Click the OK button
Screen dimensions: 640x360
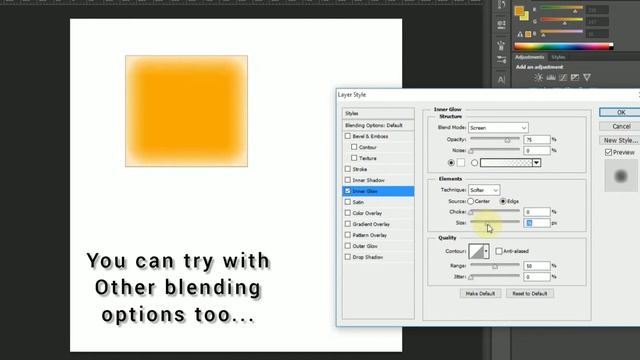click(620, 112)
